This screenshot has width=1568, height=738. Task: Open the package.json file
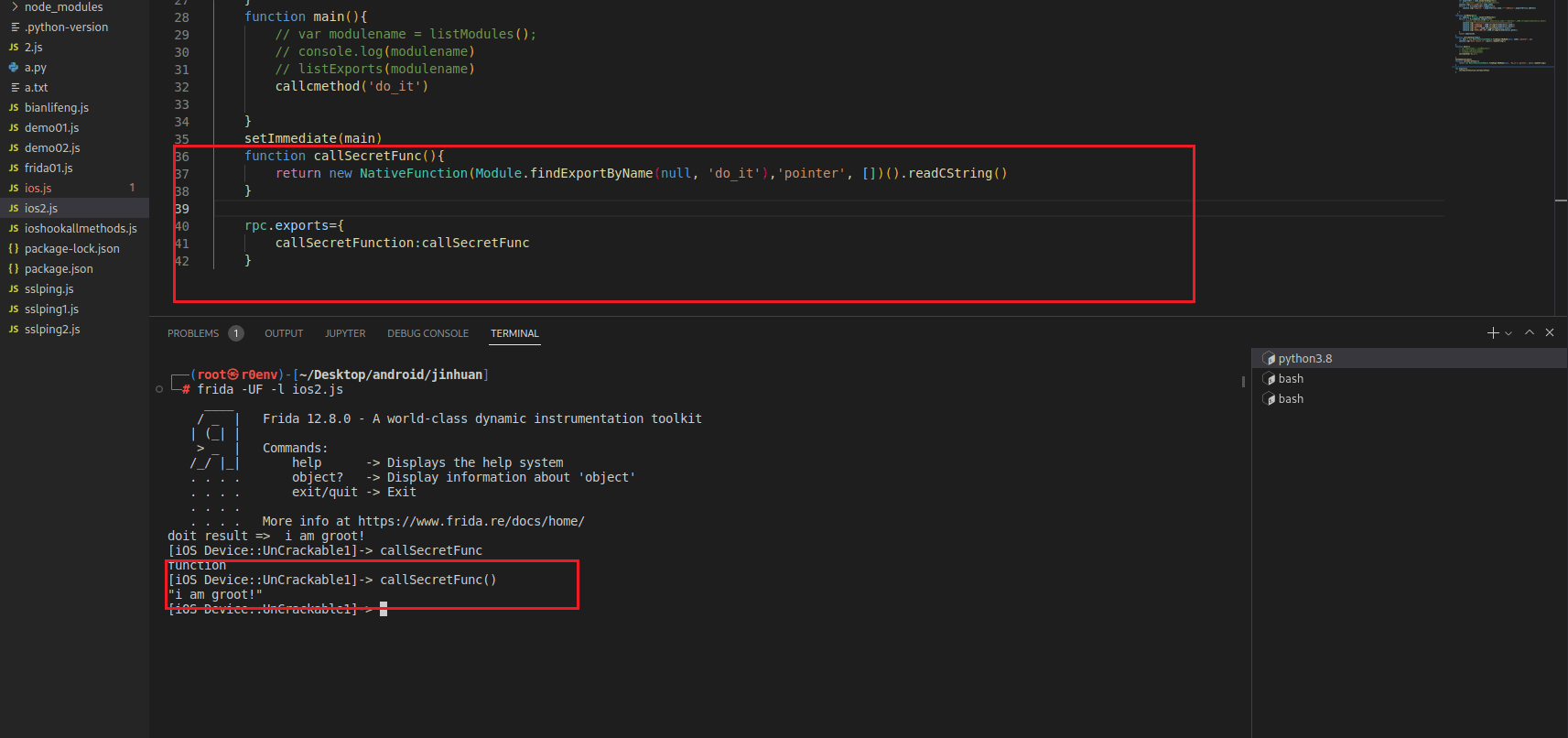point(59,269)
